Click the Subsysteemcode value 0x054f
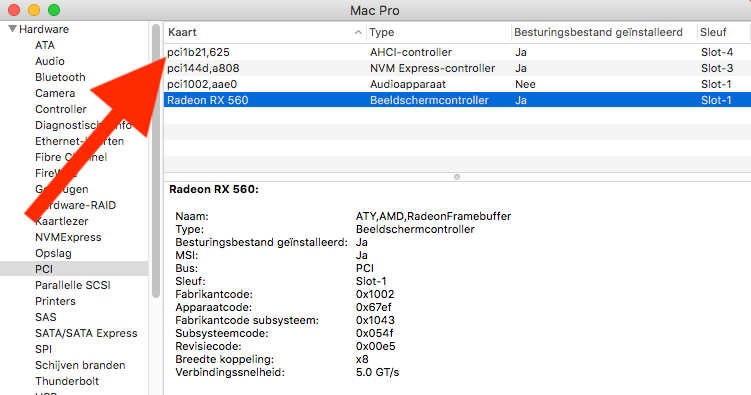 tap(374, 333)
